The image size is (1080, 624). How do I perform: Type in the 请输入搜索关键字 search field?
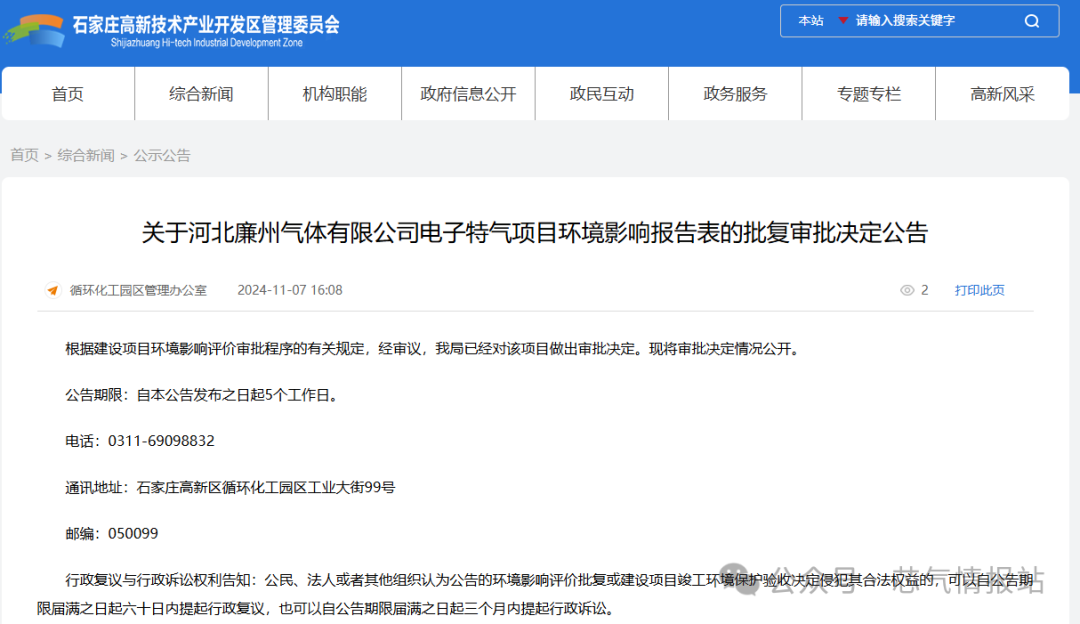(x=930, y=21)
